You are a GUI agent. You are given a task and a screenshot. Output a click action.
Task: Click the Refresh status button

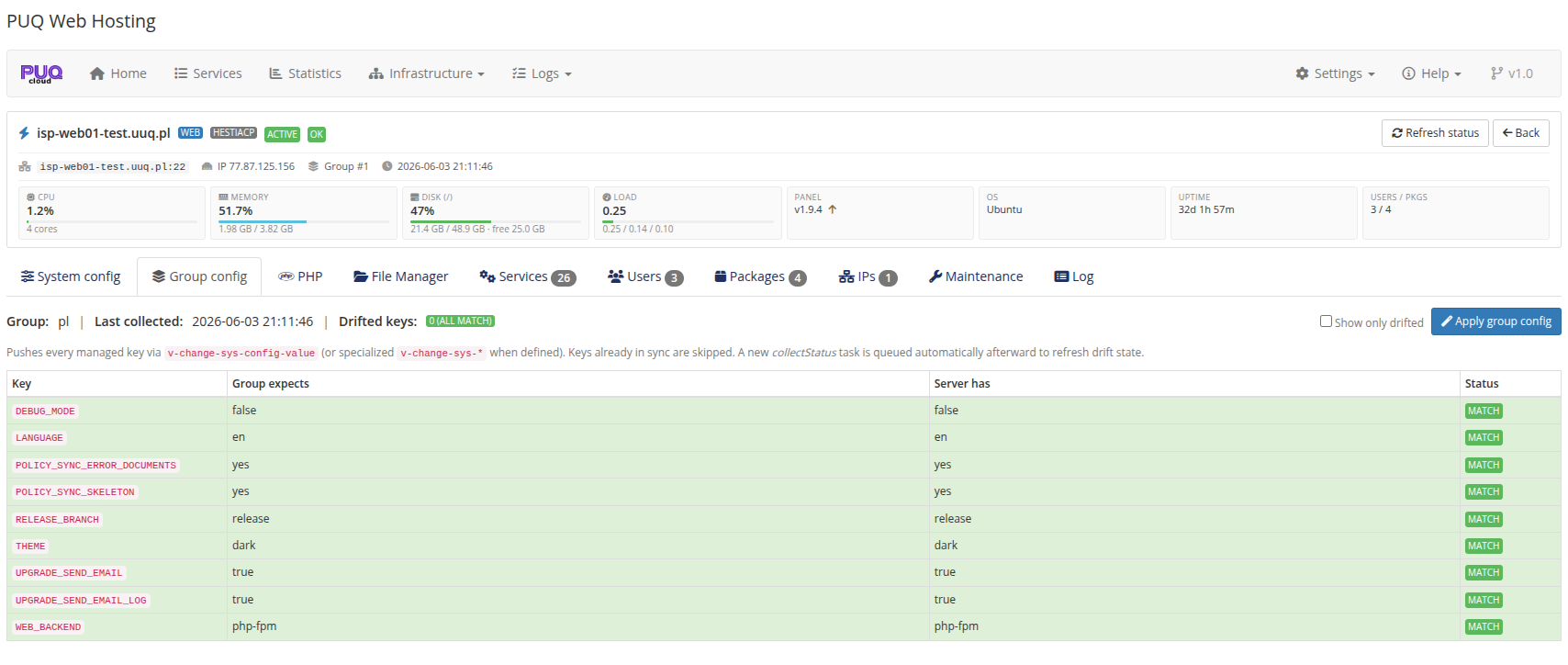tap(1435, 133)
